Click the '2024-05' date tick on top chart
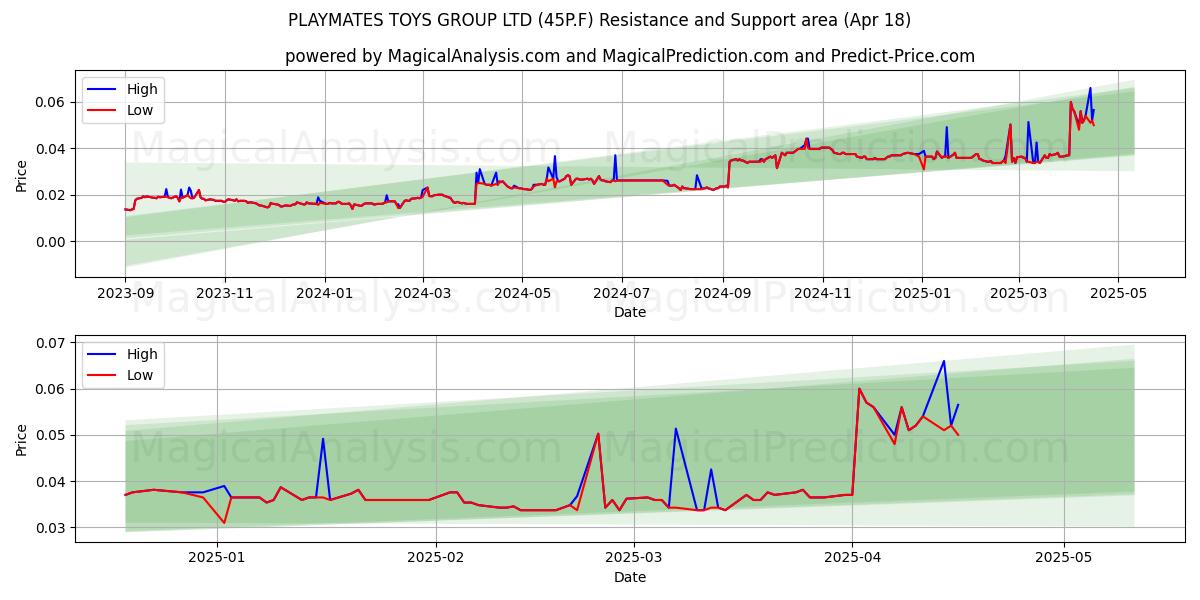Viewport: 1200px width, 600px height. [x=522, y=294]
